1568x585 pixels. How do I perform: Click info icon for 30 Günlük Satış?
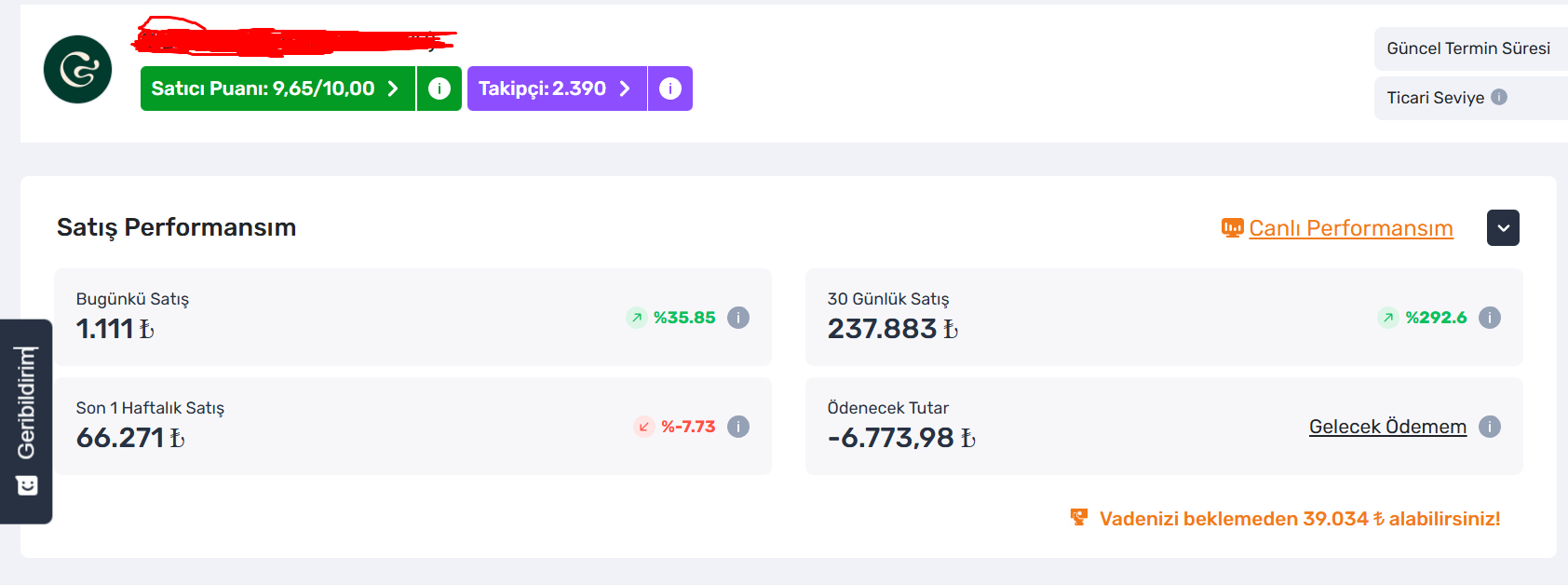pos(1490,318)
